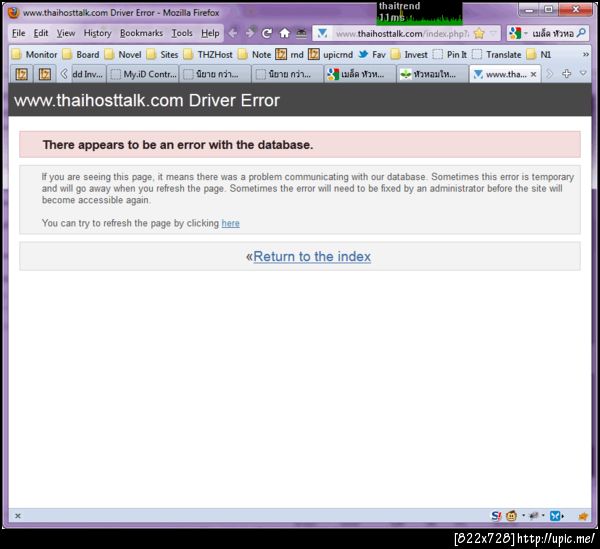Close the www.tha... tab
This screenshot has width=600, height=549.
(533, 74)
